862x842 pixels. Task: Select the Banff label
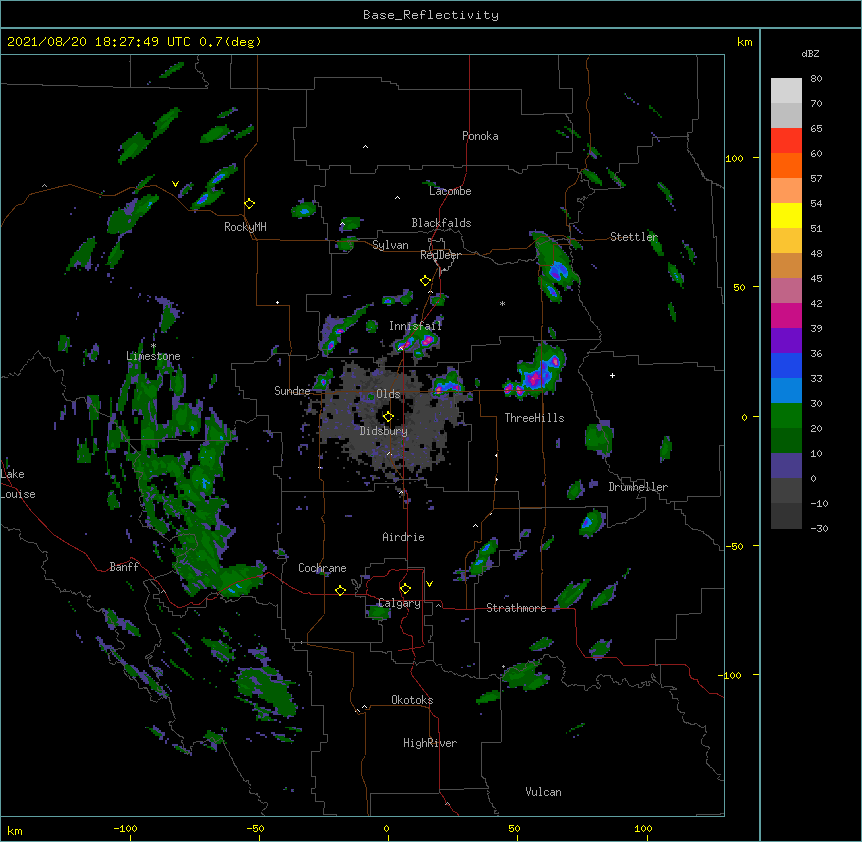(x=124, y=567)
